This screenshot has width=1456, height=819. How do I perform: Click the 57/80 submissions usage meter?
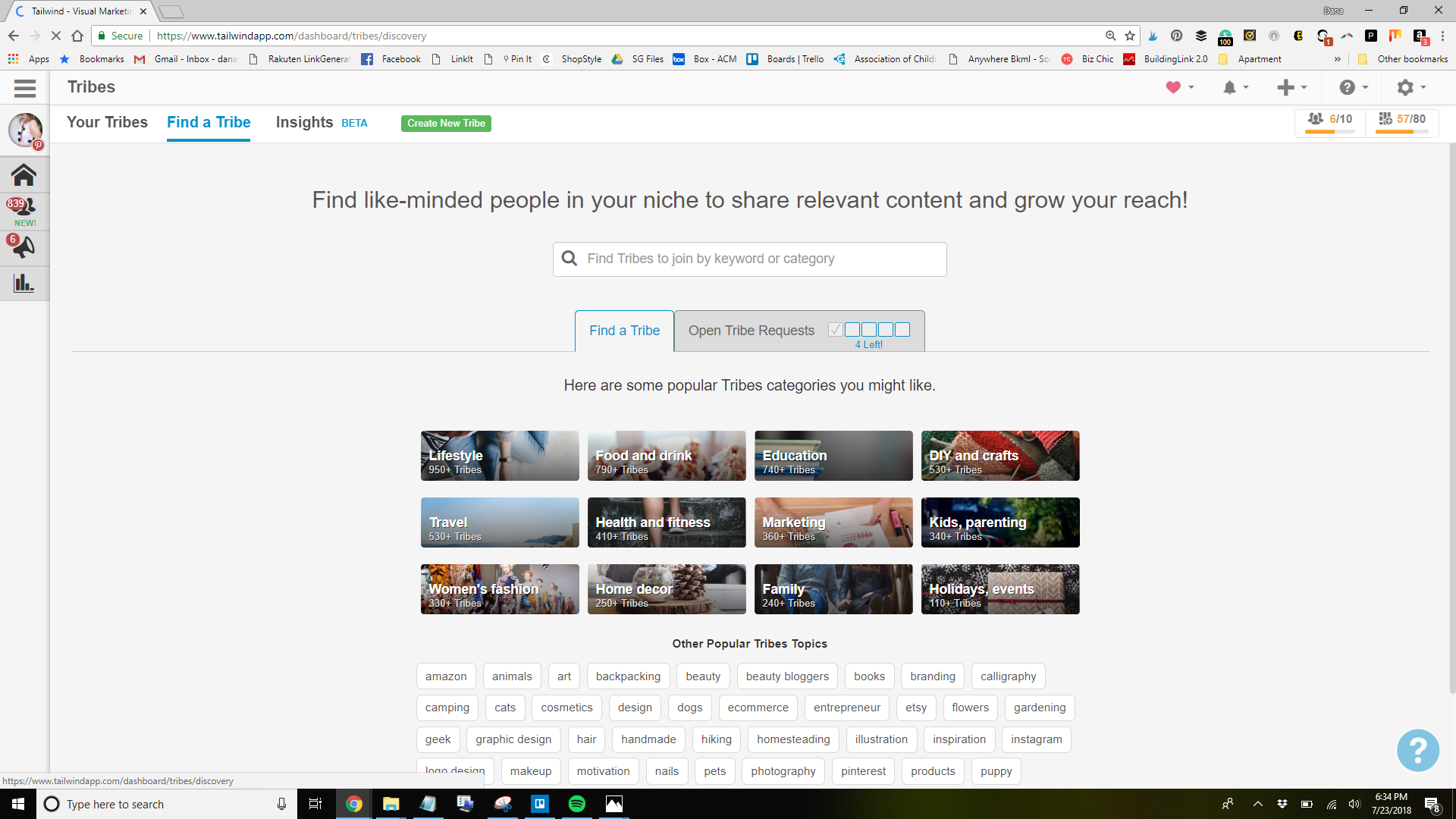pos(1402,121)
